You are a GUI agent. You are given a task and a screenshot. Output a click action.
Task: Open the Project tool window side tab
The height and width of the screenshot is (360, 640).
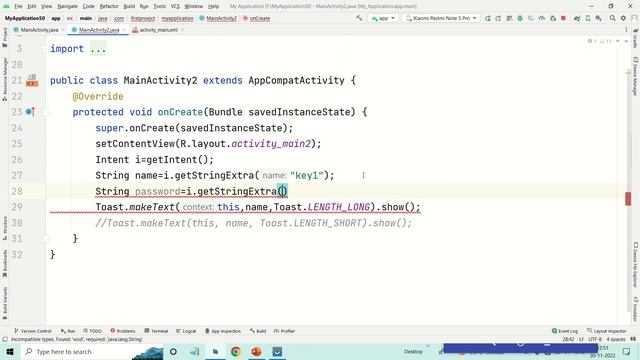point(4,37)
